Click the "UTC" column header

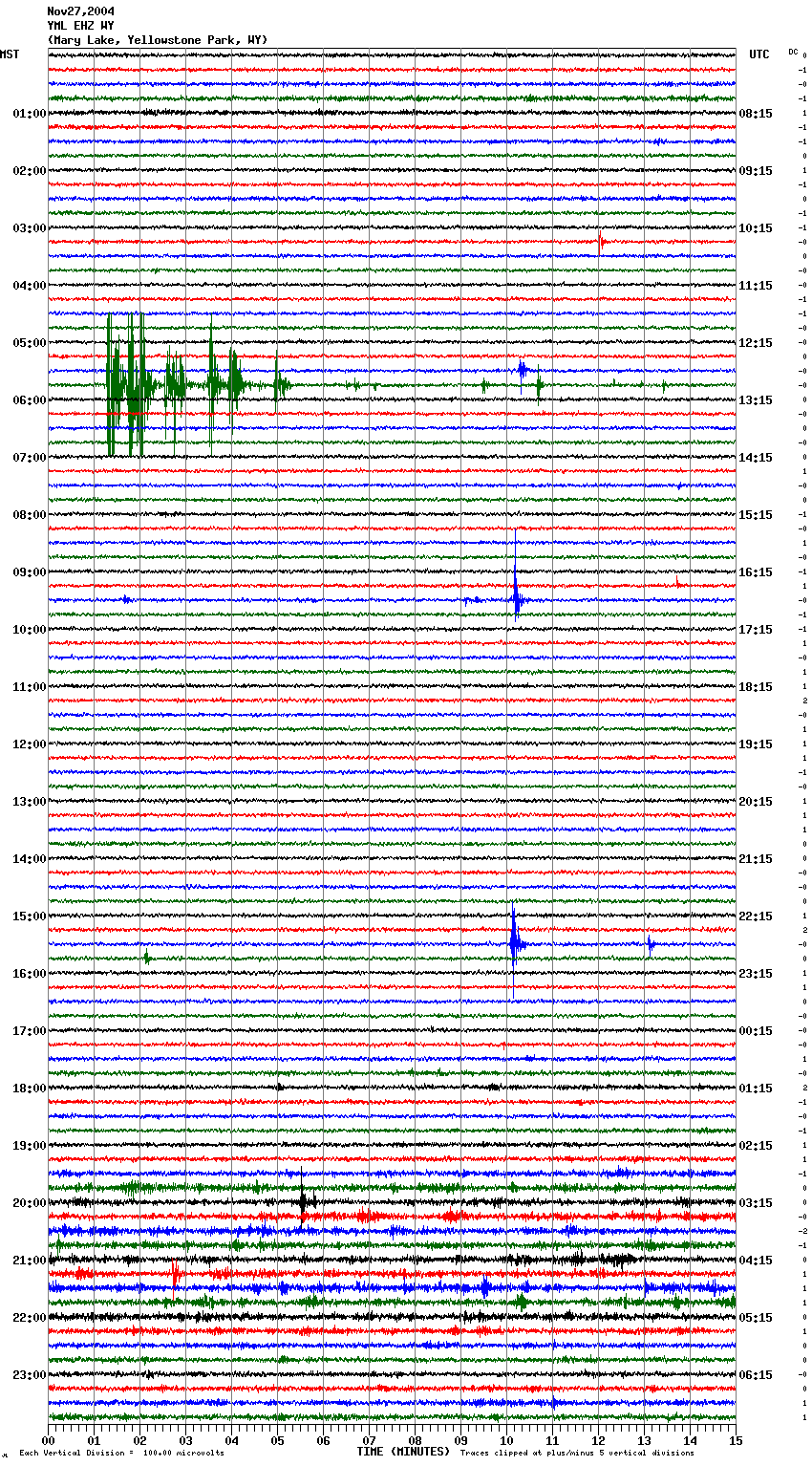759,54
